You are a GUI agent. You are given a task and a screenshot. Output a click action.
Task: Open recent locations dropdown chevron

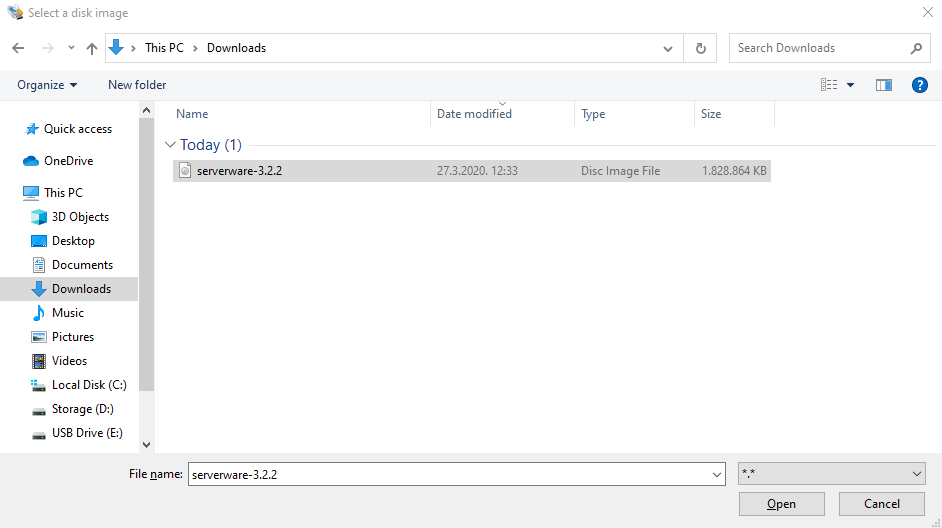71,48
